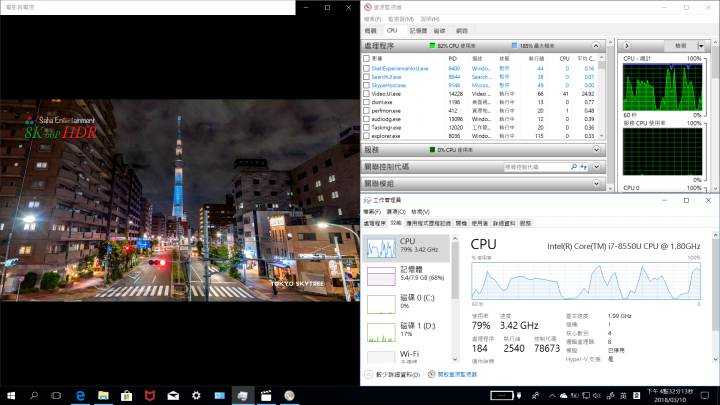Check the Video.UI.exe process checkbox
This screenshot has height=405, width=720.
[x=366, y=94]
